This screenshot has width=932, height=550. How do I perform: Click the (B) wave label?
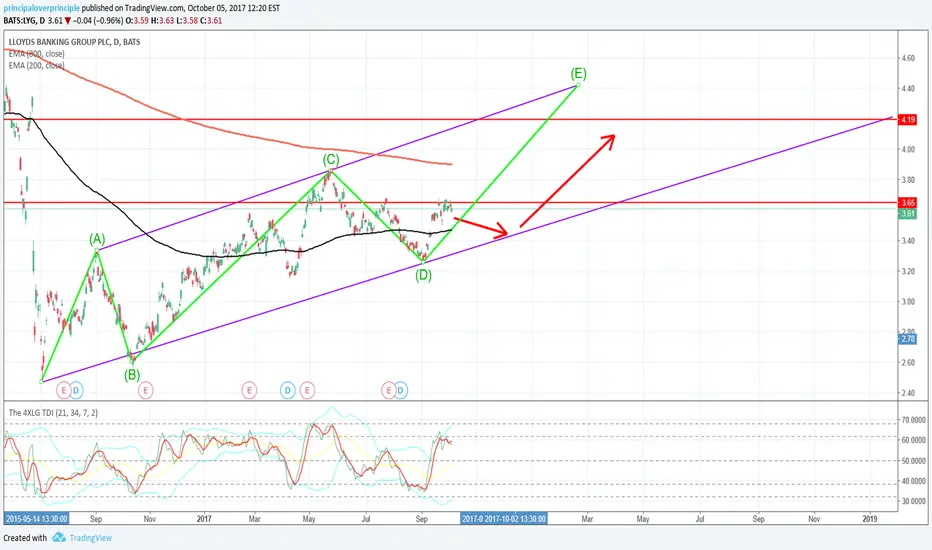click(x=132, y=375)
